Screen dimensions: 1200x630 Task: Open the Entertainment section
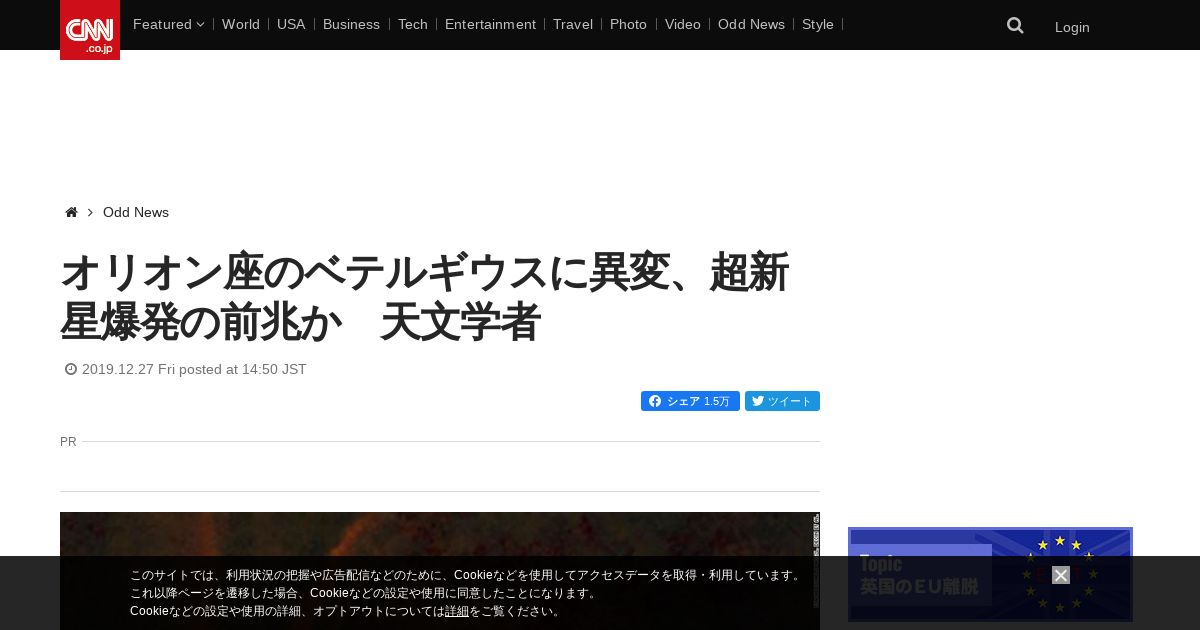(490, 24)
